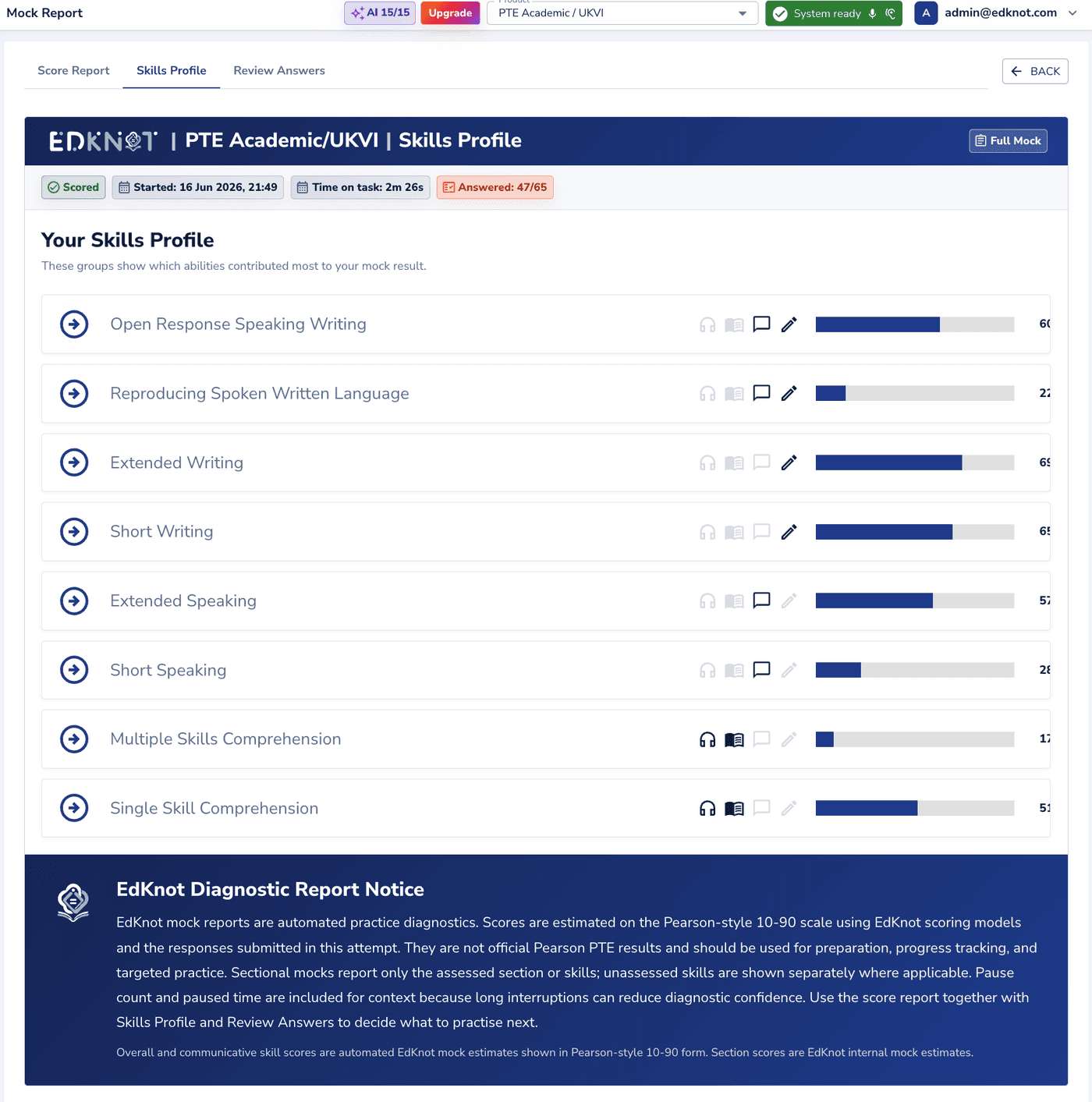Viewport: 1092px width, 1102px height.
Task: Expand Single Skill Comprehension arrow icon
Action: click(x=74, y=808)
